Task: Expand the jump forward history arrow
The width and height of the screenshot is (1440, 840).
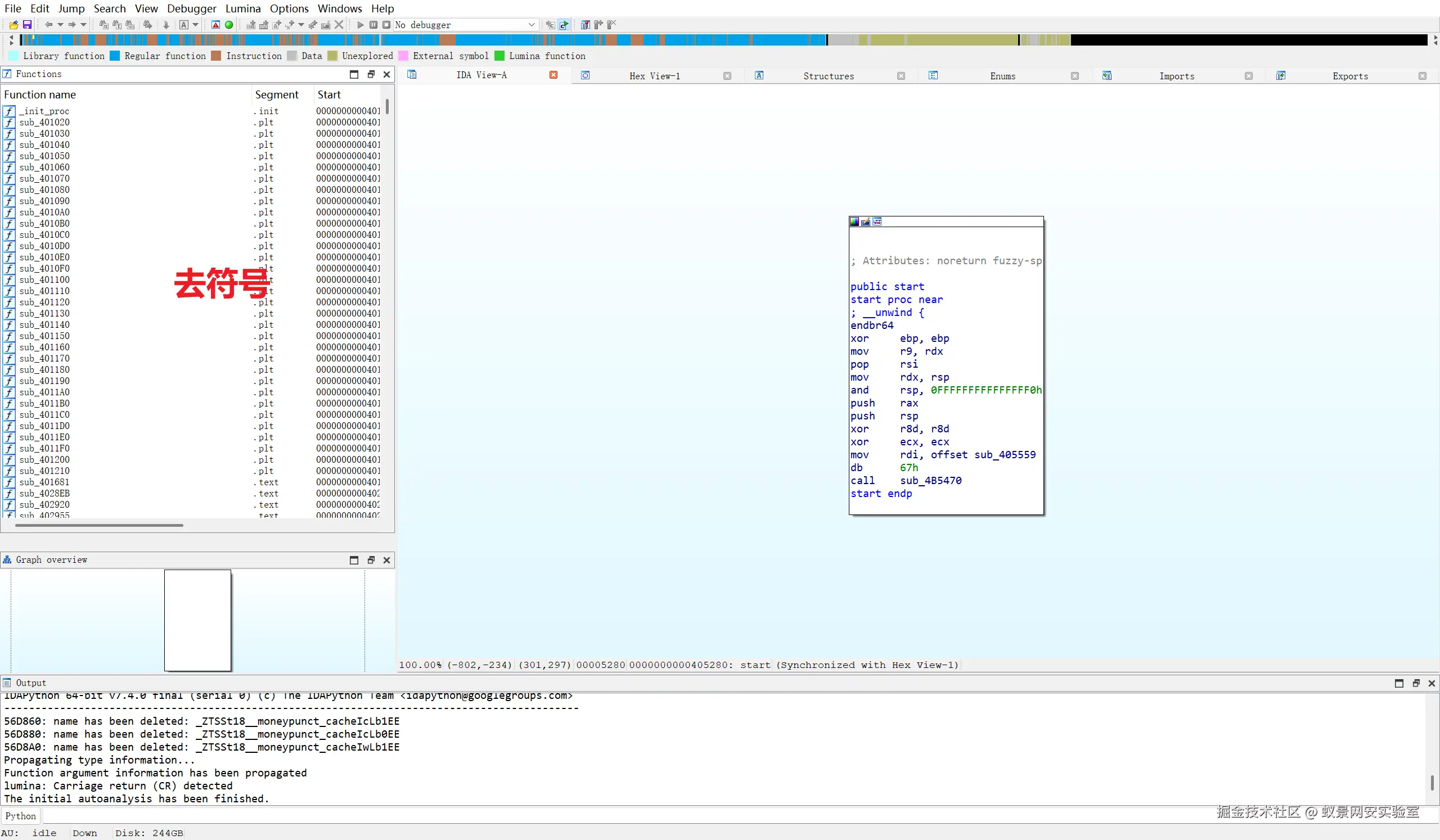Action: pos(83,25)
